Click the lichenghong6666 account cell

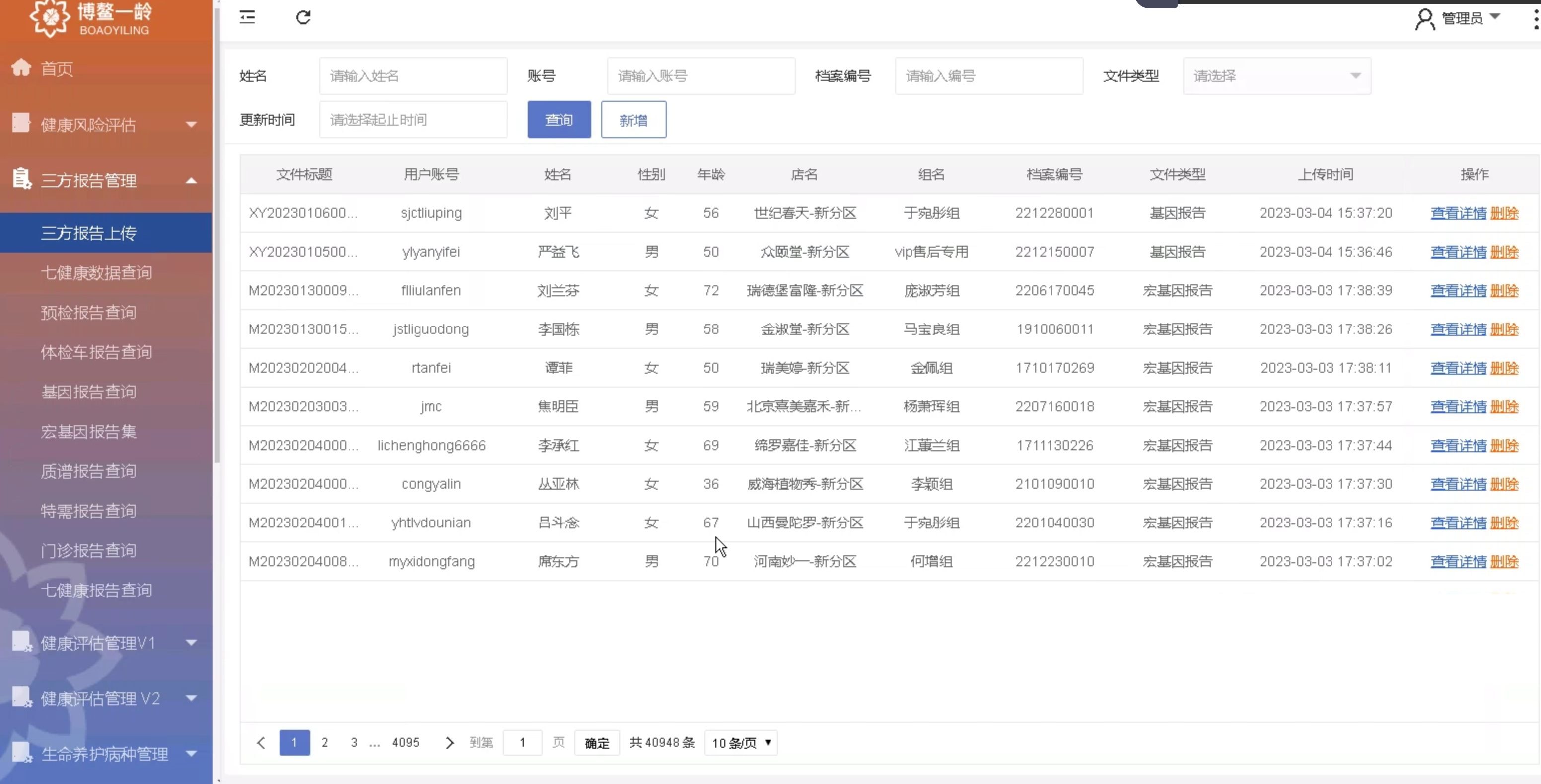point(431,446)
